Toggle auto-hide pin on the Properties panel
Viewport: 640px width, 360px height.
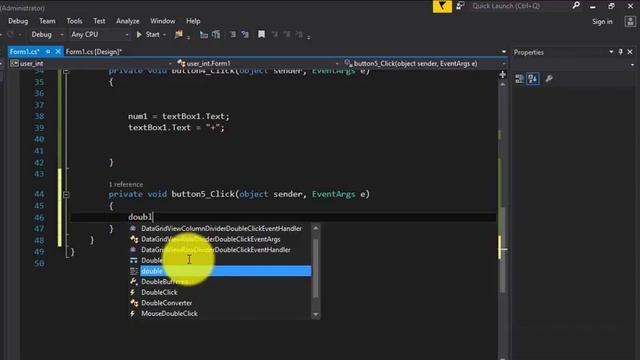(x=620, y=52)
